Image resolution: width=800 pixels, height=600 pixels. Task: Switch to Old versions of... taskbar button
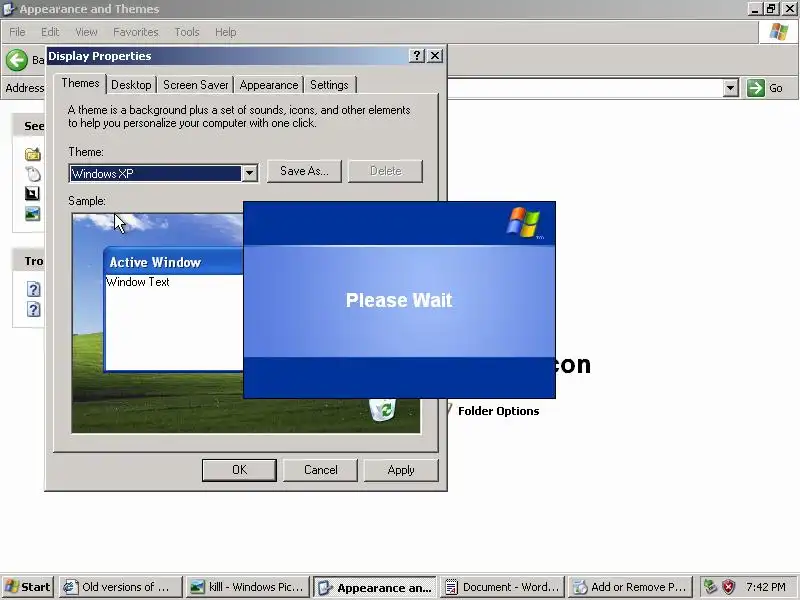point(120,587)
